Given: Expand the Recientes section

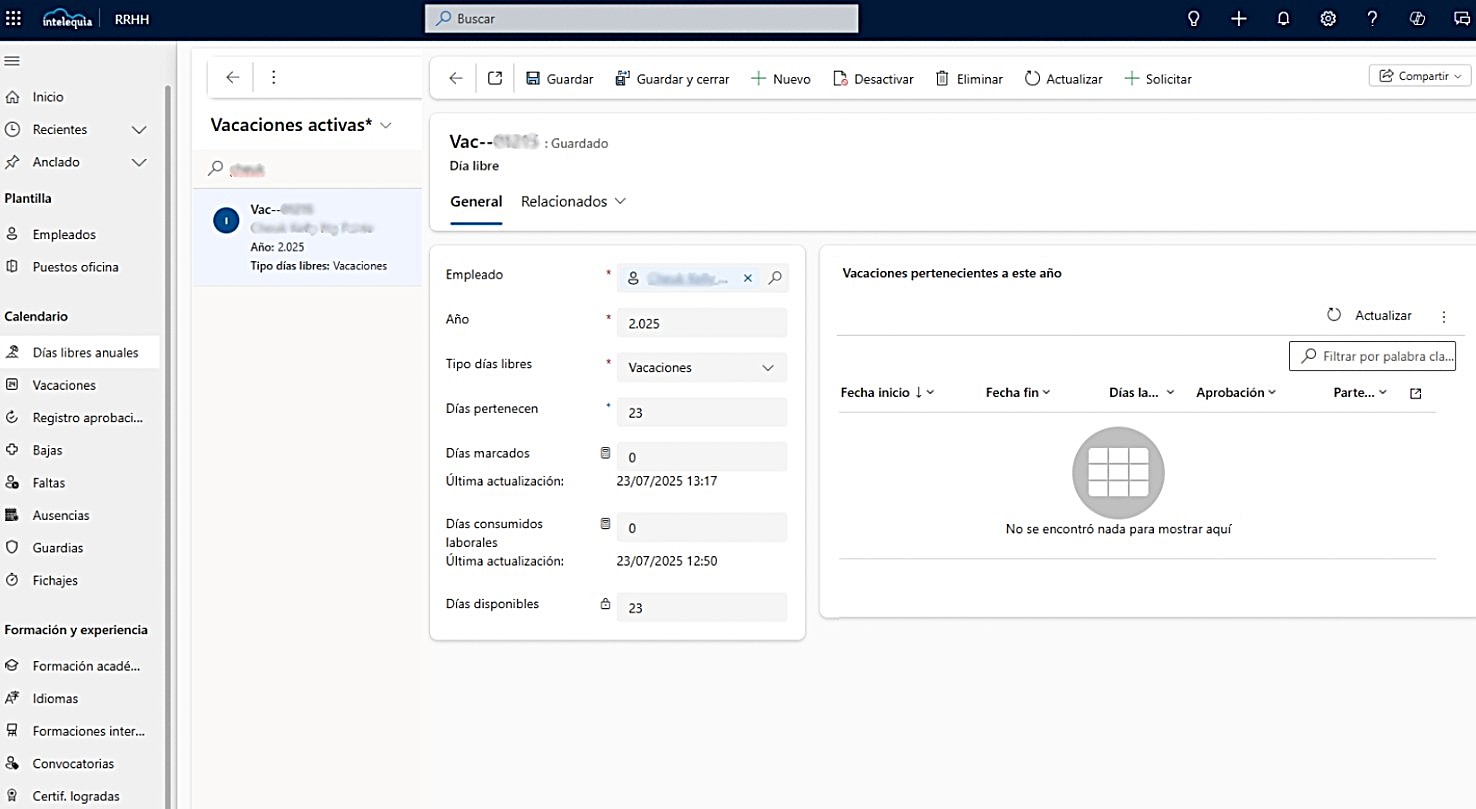Looking at the screenshot, I should (139, 130).
